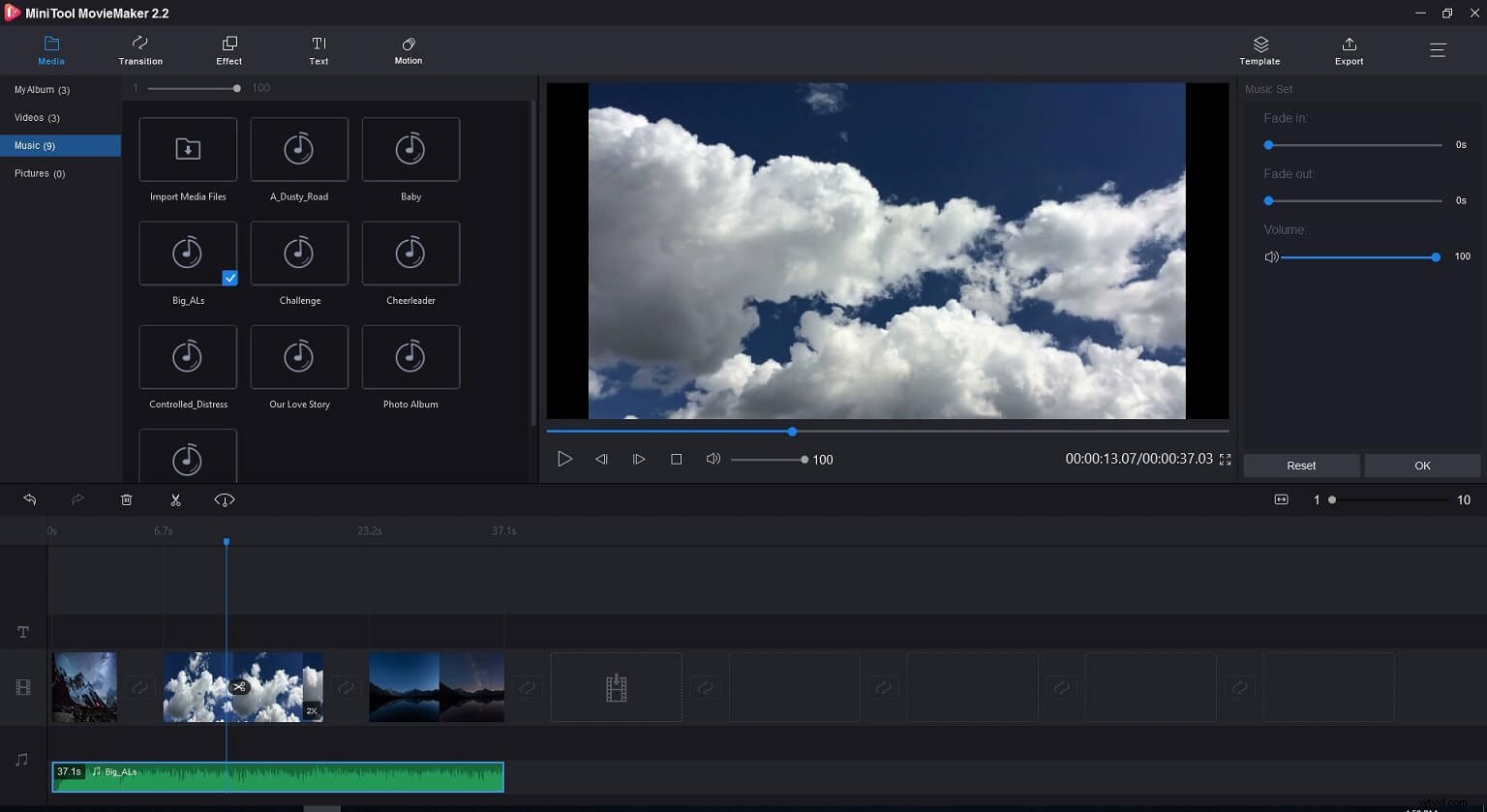Open the Transition panel

click(x=139, y=50)
